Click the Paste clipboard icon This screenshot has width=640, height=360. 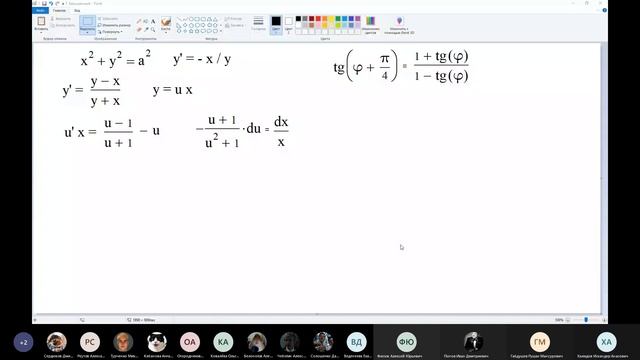click(x=41, y=21)
